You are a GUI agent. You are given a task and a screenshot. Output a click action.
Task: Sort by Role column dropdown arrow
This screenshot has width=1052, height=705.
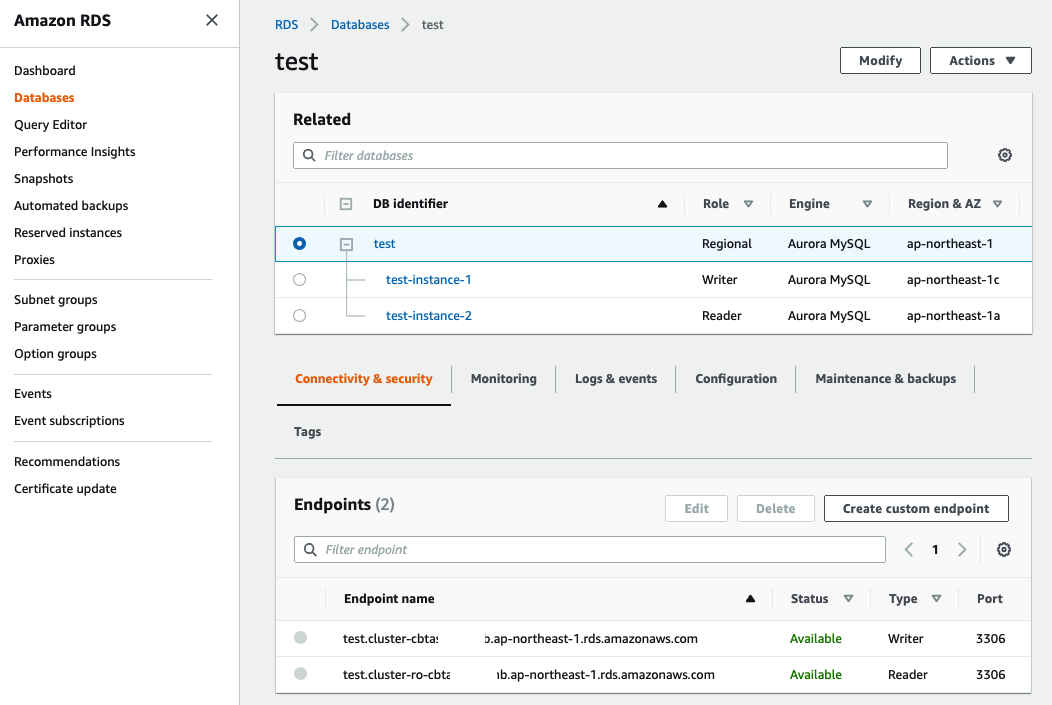click(748, 204)
